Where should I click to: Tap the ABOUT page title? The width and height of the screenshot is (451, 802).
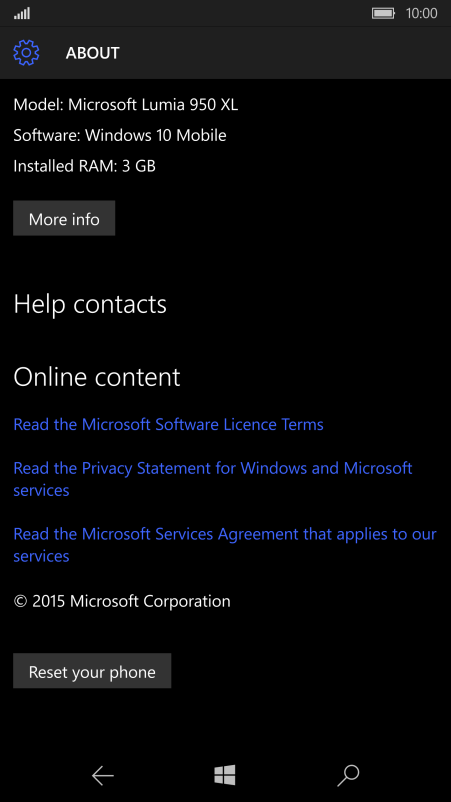pos(93,53)
